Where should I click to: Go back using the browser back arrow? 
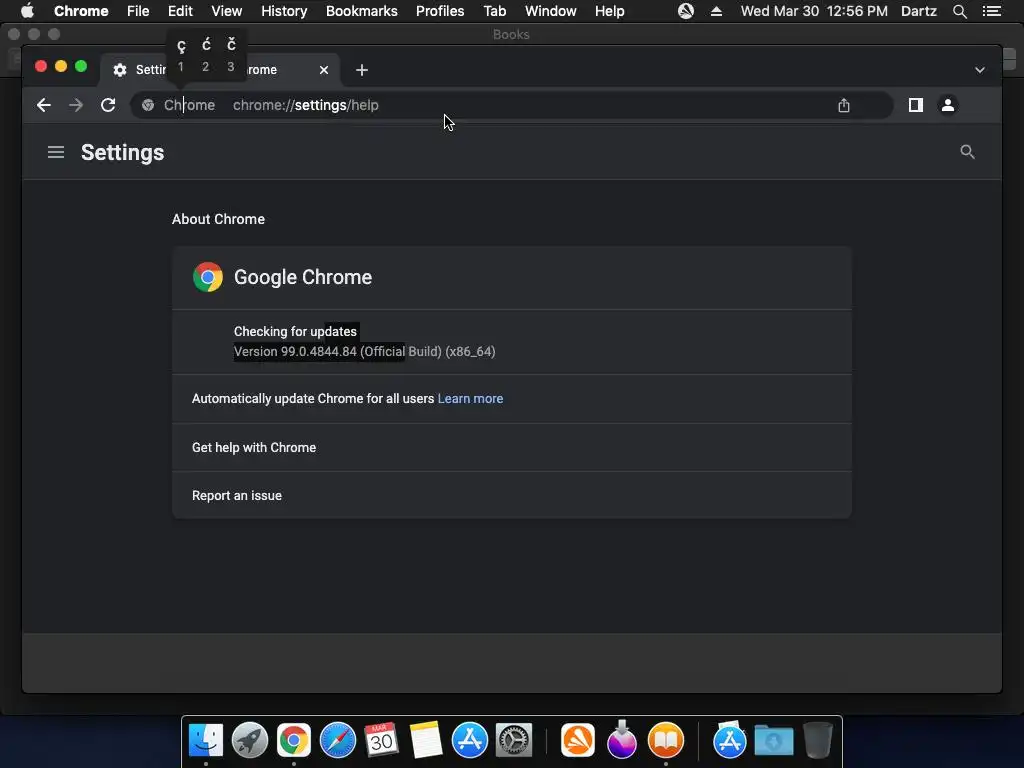[x=44, y=105]
